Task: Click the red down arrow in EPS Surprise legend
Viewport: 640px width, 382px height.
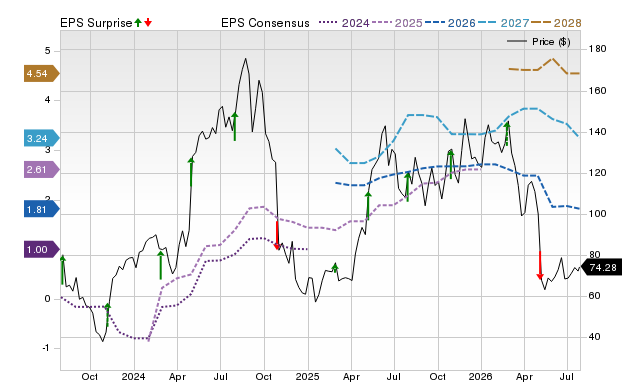Action: 148,22
